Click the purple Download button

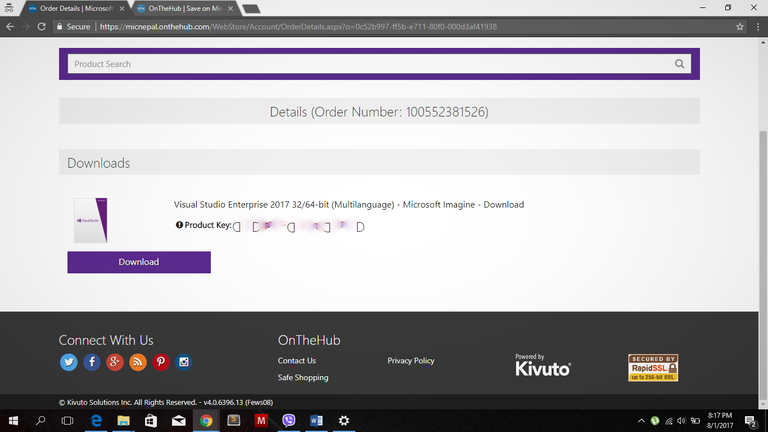139,262
